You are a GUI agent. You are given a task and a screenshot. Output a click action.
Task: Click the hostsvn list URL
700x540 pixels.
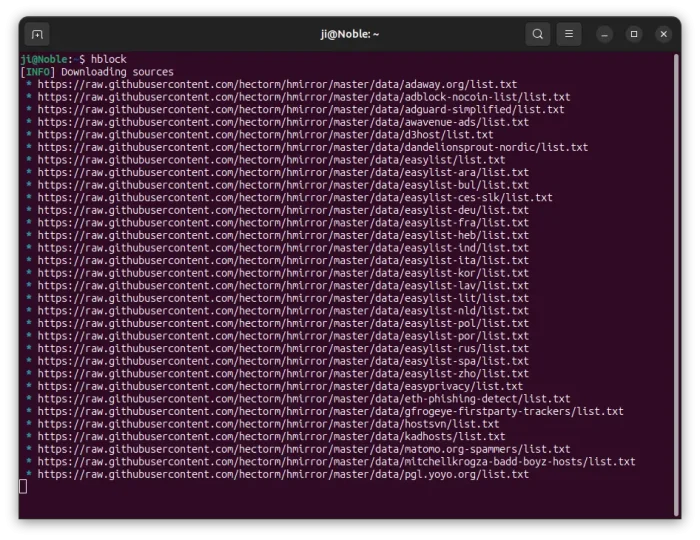268,424
